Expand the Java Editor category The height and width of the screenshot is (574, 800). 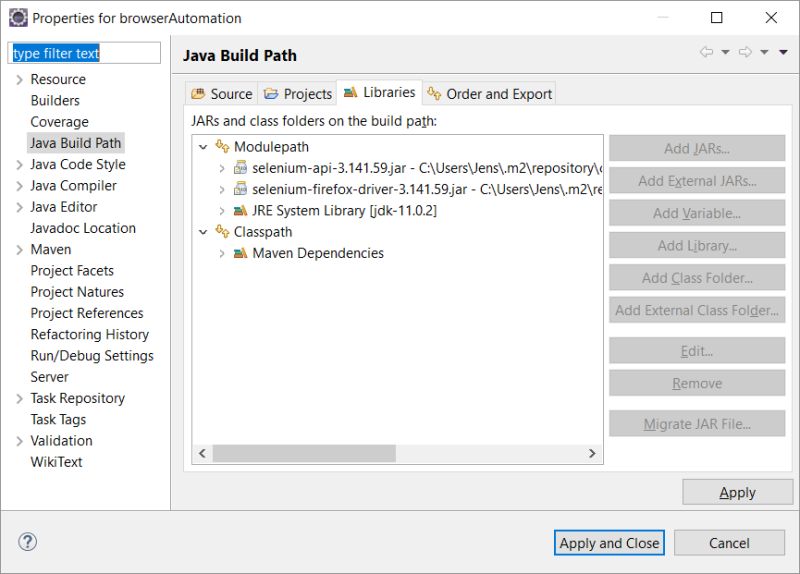[x=19, y=207]
